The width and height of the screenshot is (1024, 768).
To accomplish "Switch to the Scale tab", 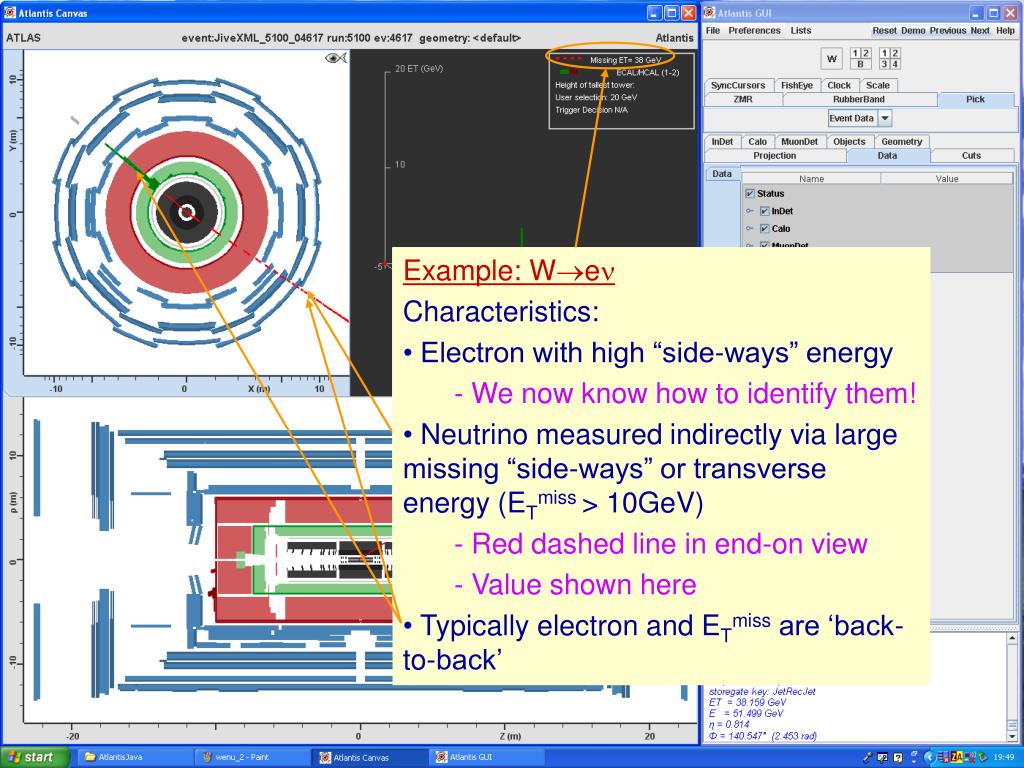I will point(878,86).
